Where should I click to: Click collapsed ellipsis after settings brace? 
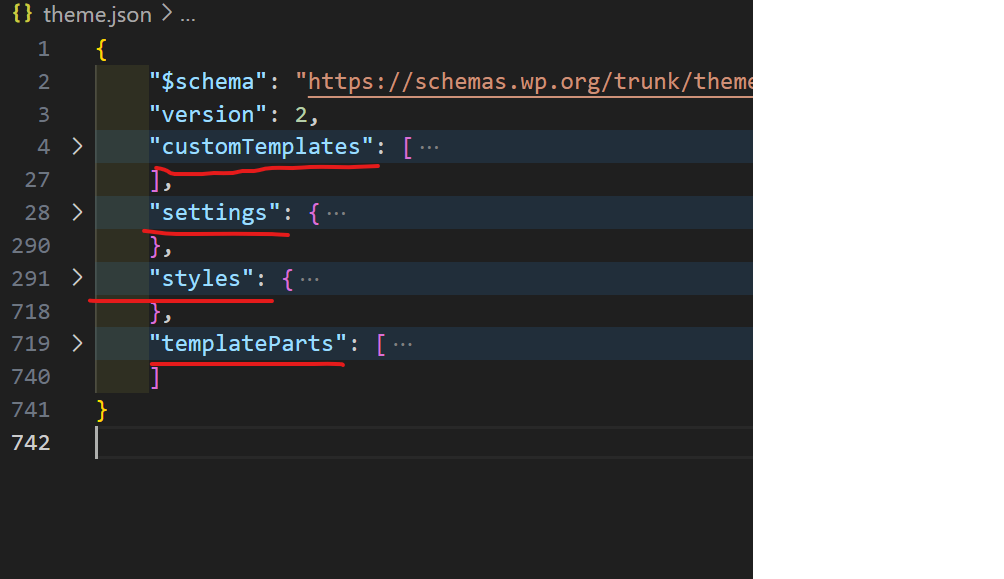click(x=336, y=213)
